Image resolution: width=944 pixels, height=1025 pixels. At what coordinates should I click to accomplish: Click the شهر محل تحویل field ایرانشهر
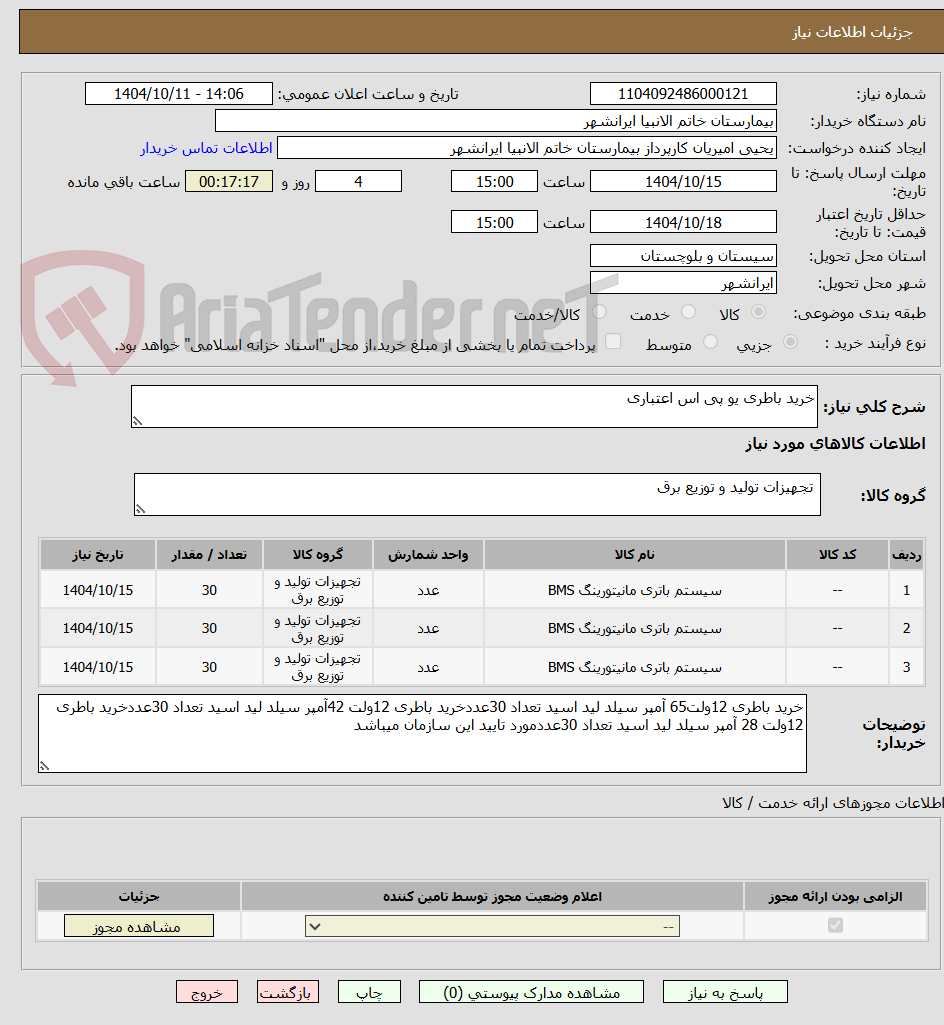click(x=683, y=283)
